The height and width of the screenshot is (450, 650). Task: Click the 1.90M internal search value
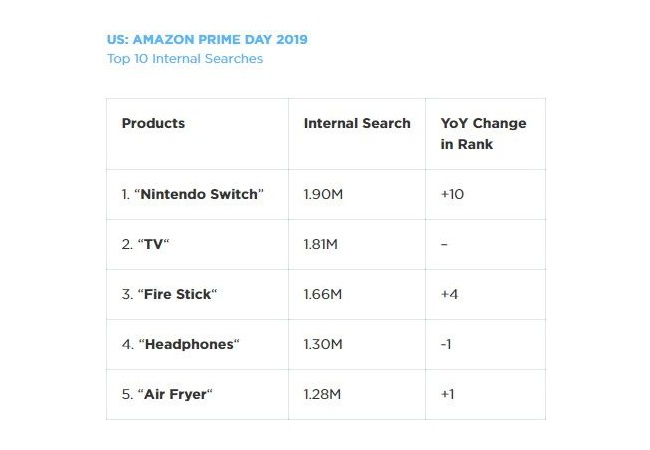pos(323,194)
